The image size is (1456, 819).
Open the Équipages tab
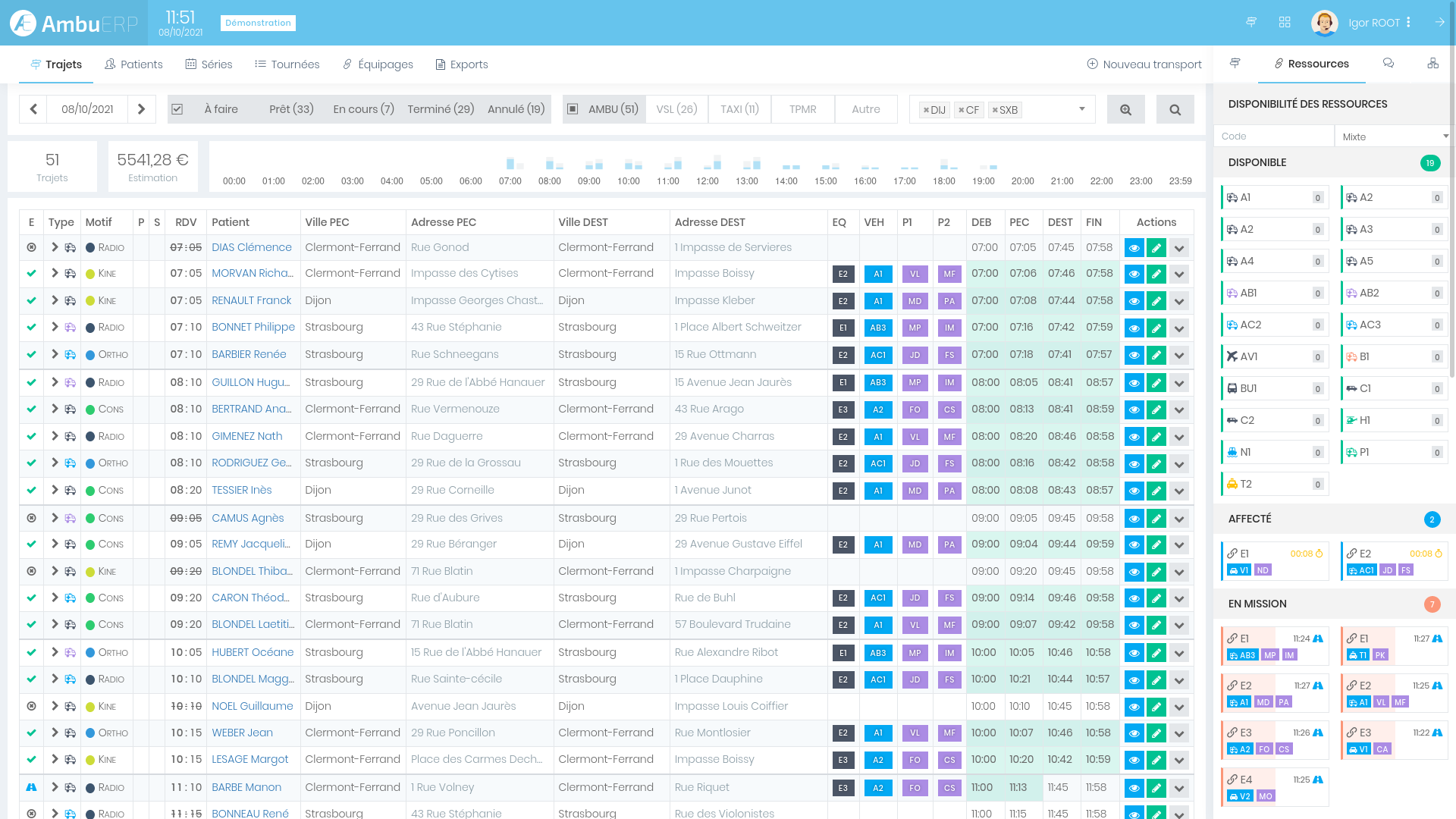pyautogui.click(x=378, y=64)
